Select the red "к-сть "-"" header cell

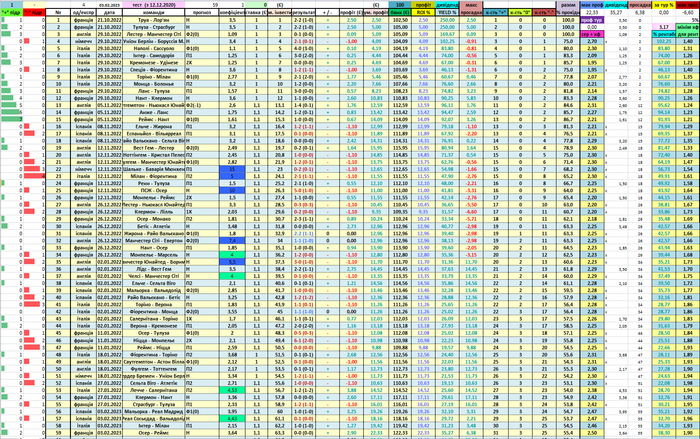(544, 13)
